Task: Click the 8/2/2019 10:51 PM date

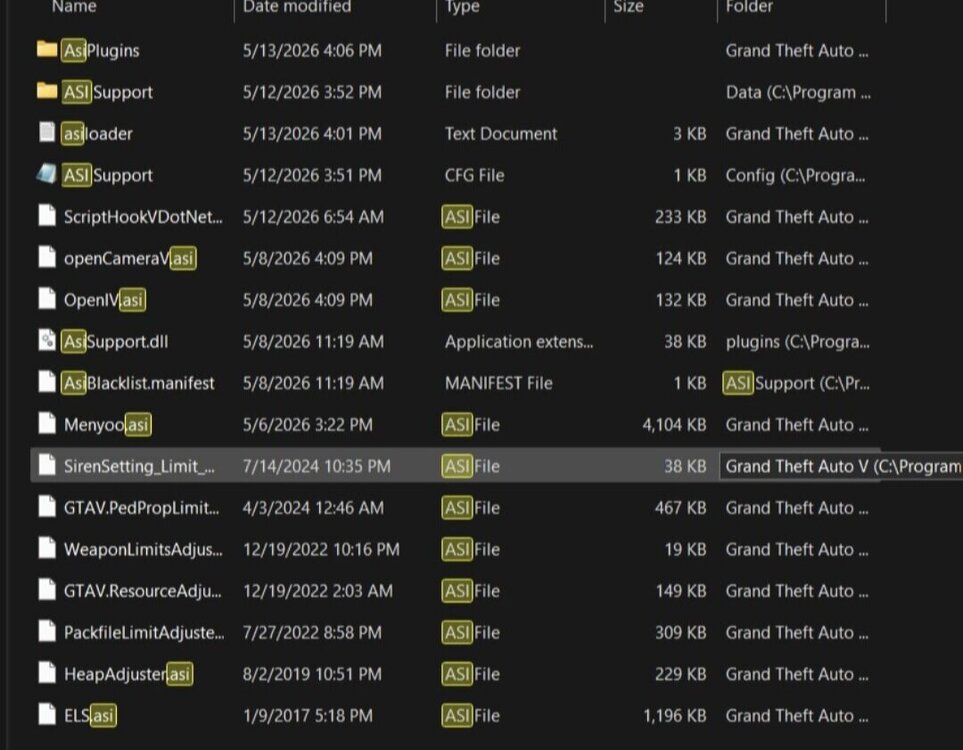Action: click(x=312, y=674)
